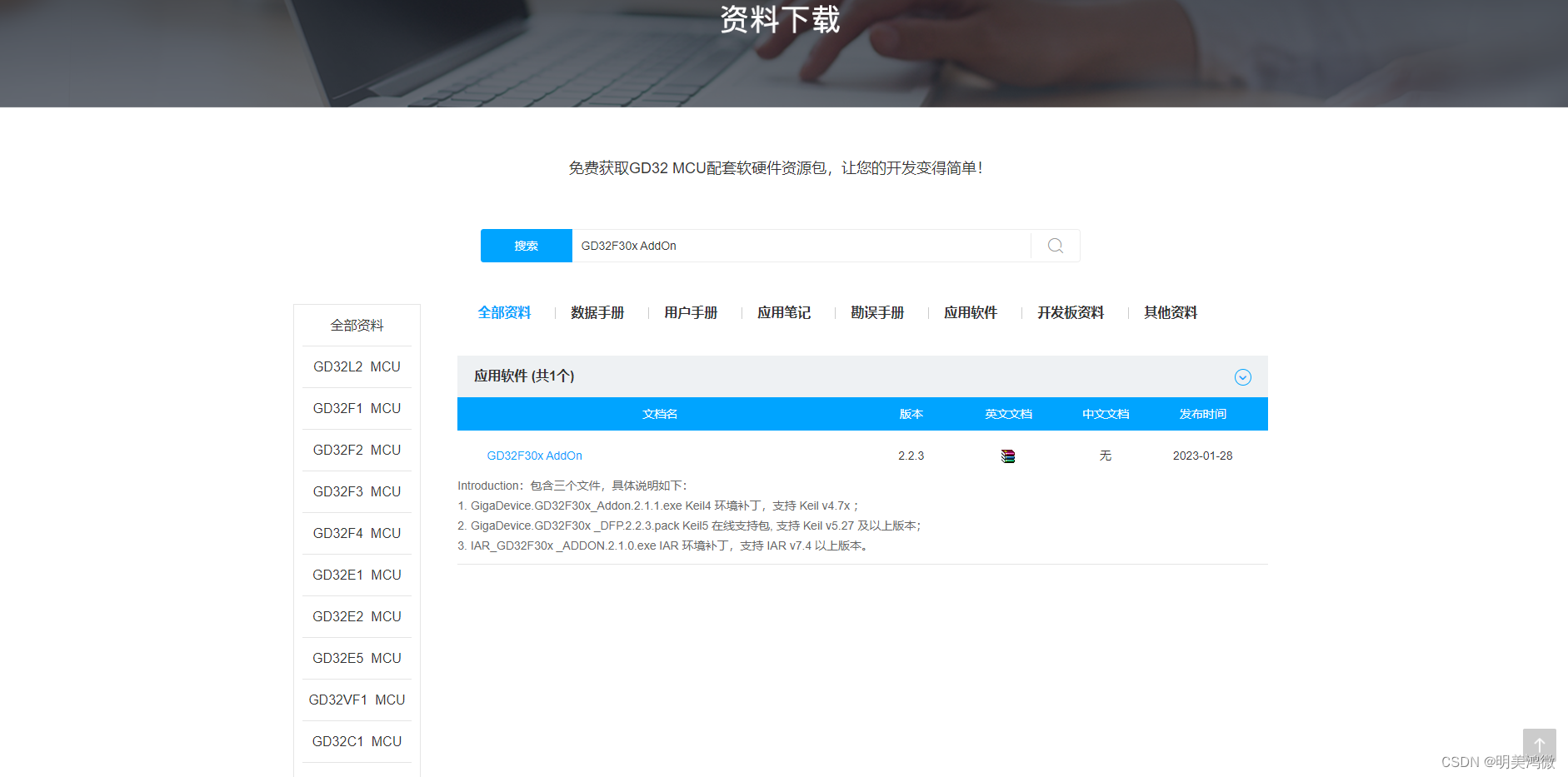Image resolution: width=1568 pixels, height=777 pixels.
Task: Choose GD32E2 MCU in sidebar
Action: coord(357,616)
